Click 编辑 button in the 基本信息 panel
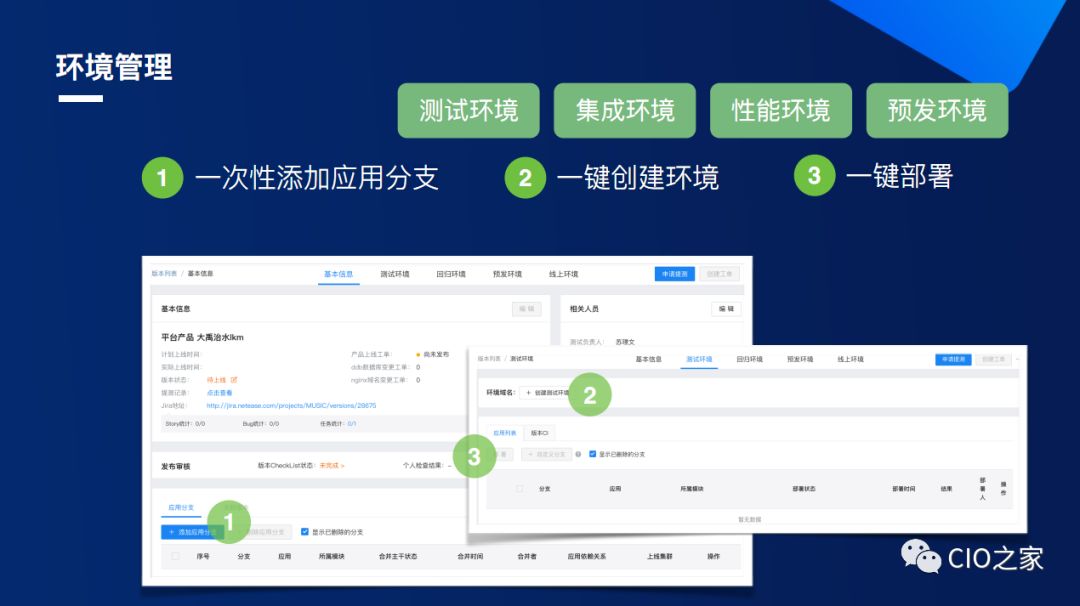 tap(527, 309)
